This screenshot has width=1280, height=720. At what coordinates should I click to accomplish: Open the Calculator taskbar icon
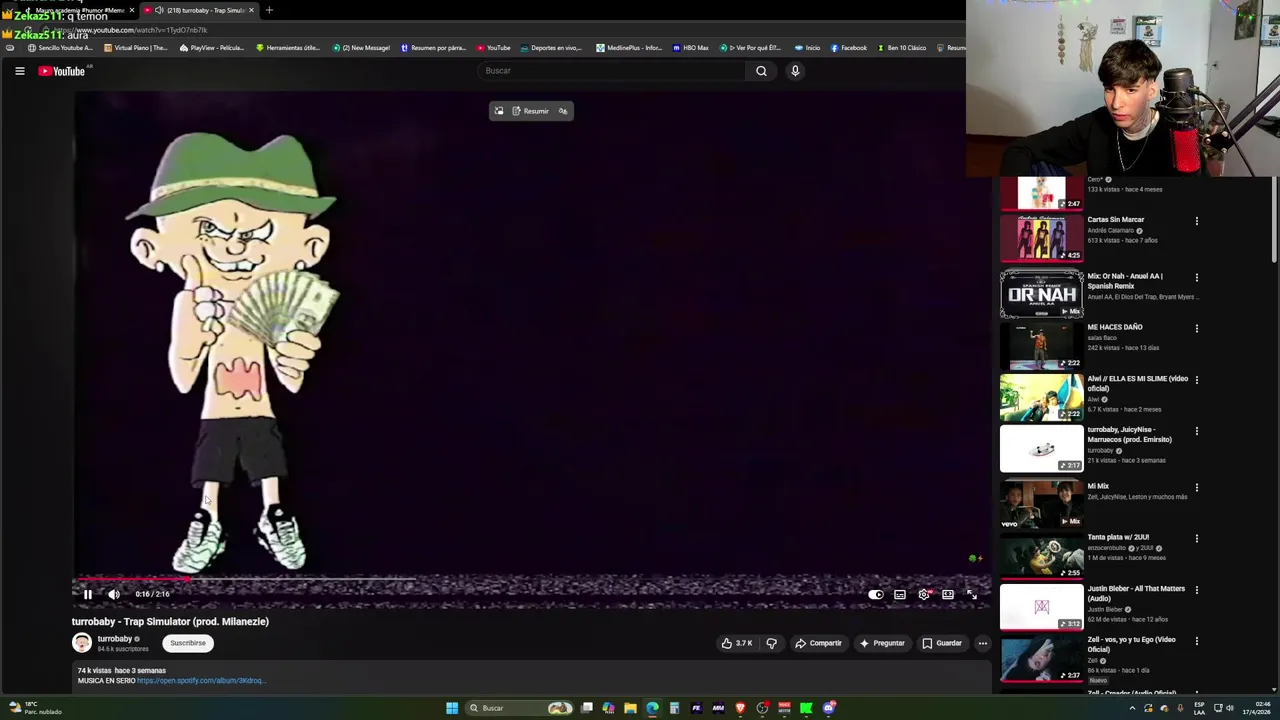coord(674,708)
